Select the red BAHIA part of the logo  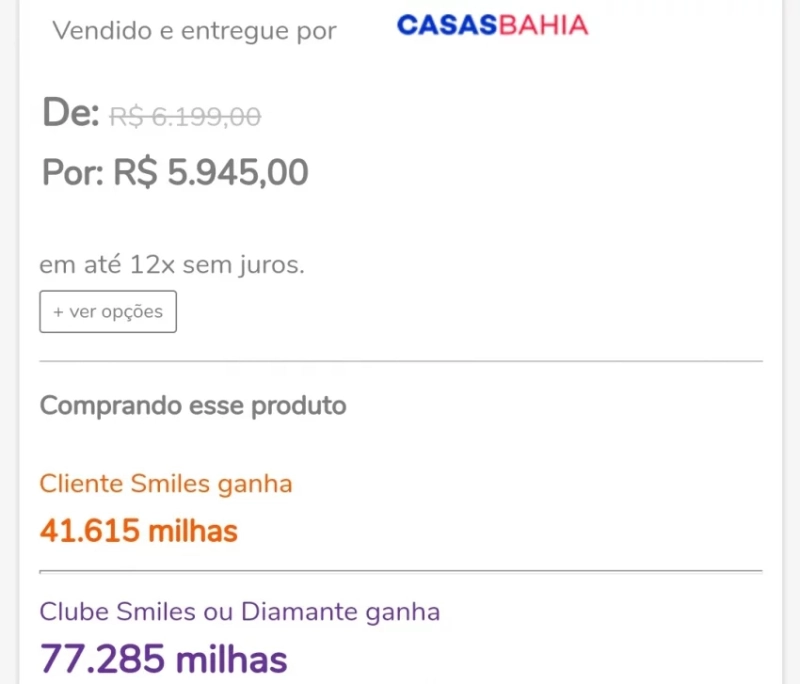point(541,27)
